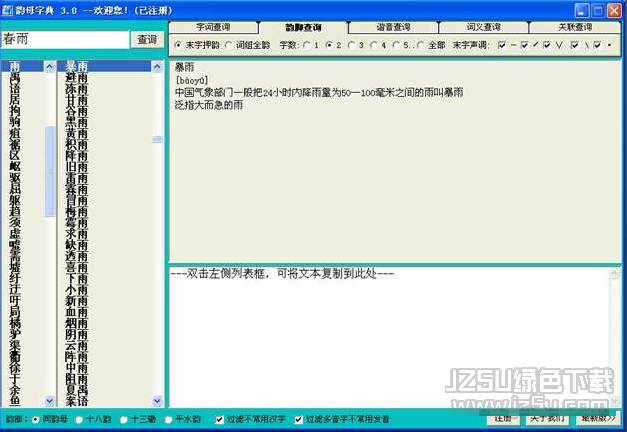
Task: Switch to the 字词查询 tab
Action: 213,27
